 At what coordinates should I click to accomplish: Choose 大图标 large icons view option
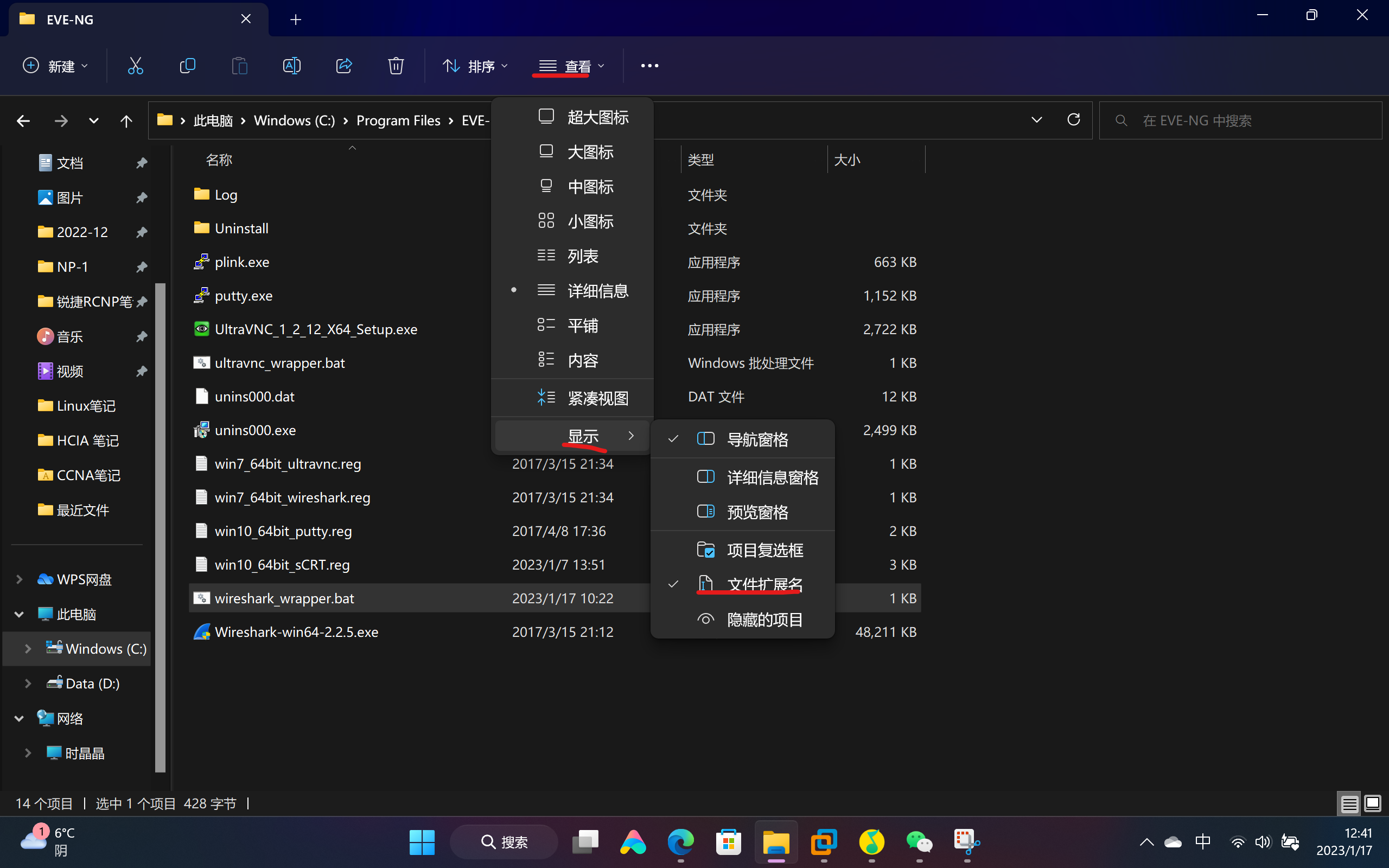(590, 152)
